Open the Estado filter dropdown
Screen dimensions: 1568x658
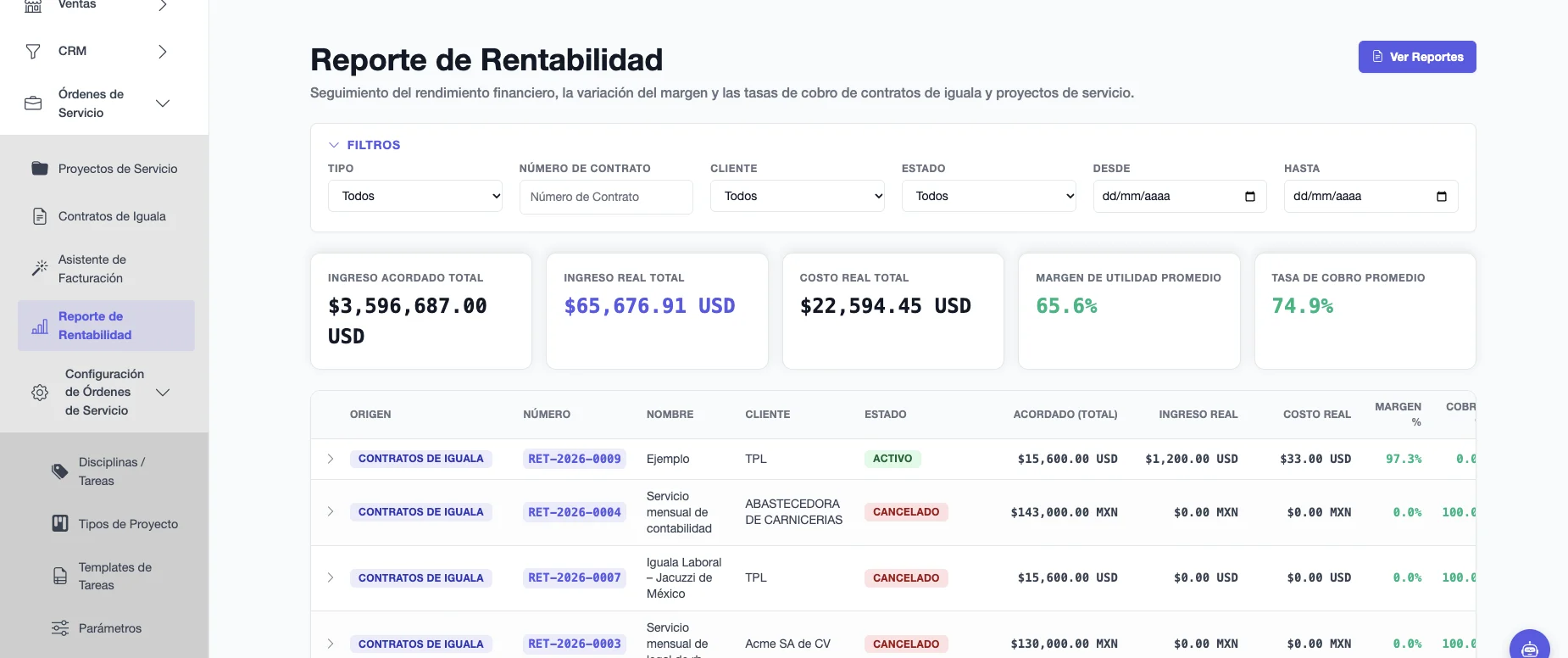pos(989,196)
